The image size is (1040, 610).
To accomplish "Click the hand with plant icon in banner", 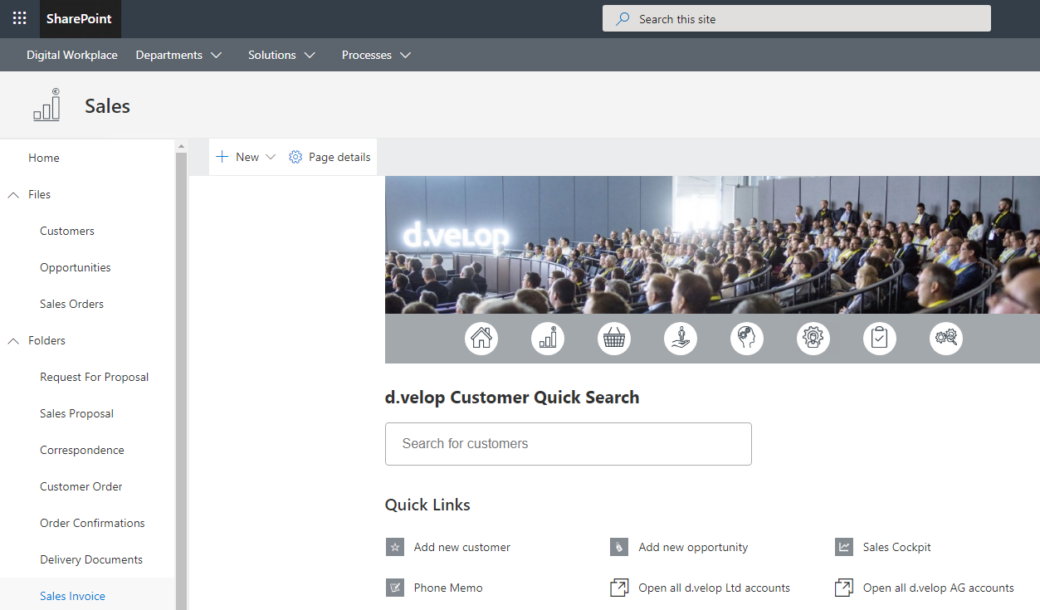I will (x=681, y=338).
